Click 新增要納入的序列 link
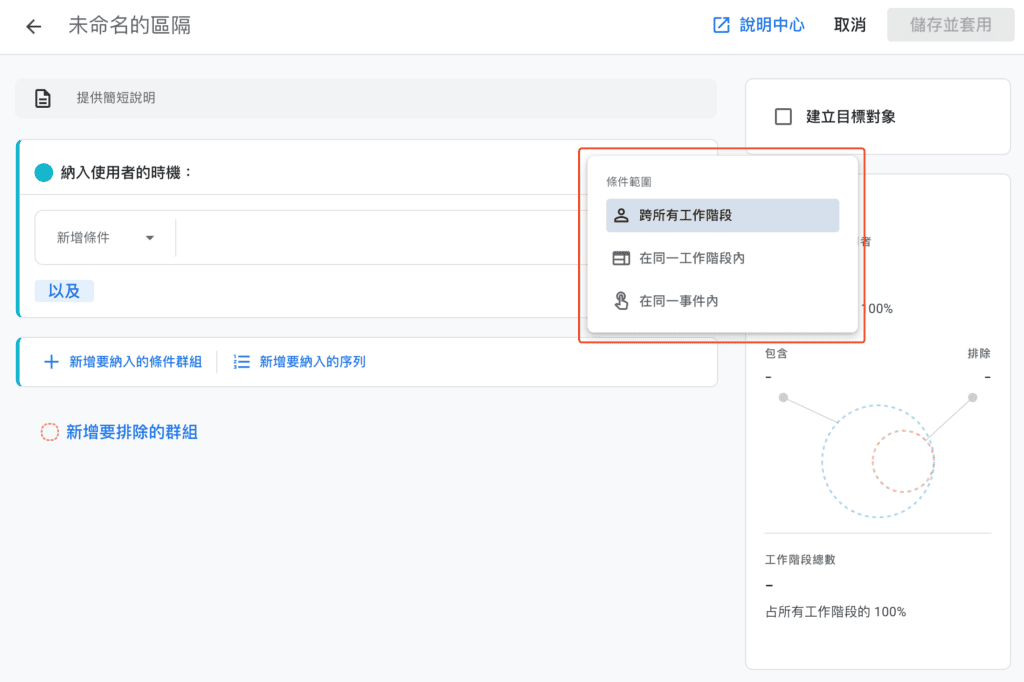The width and height of the screenshot is (1024, 682). [312, 361]
